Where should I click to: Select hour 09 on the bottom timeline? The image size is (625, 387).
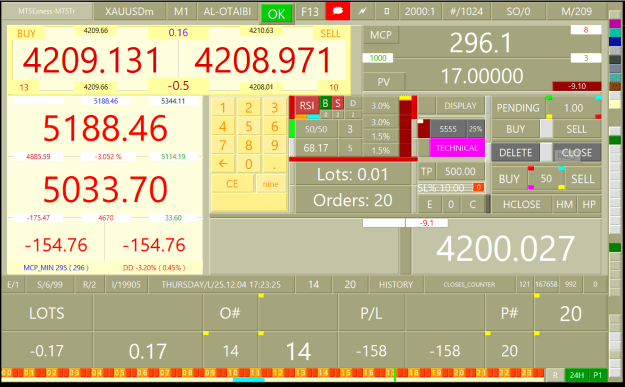(210, 373)
